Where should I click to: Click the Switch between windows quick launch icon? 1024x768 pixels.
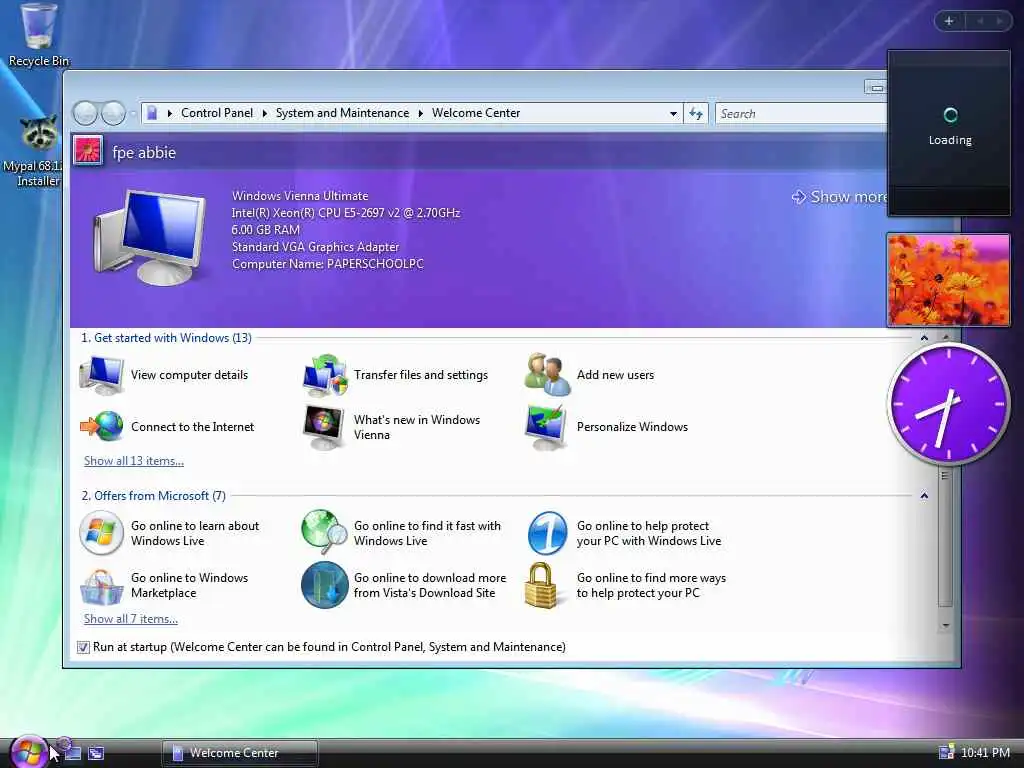[96, 753]
